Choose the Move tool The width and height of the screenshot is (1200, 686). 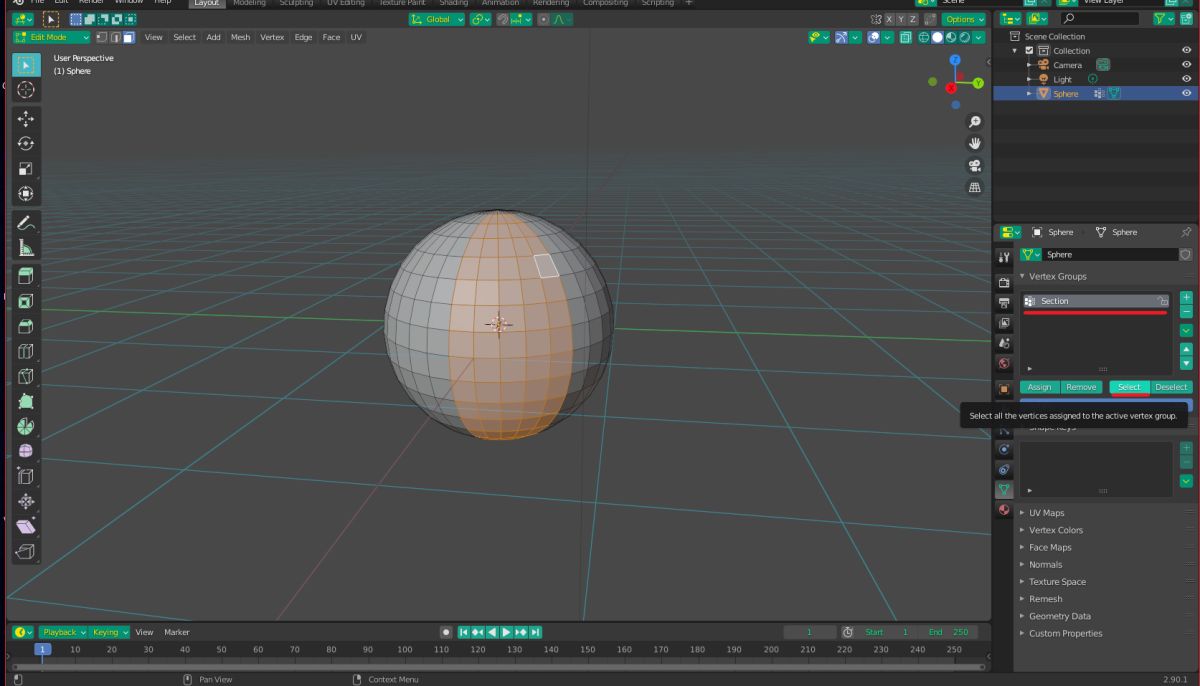tap(26, 119)
